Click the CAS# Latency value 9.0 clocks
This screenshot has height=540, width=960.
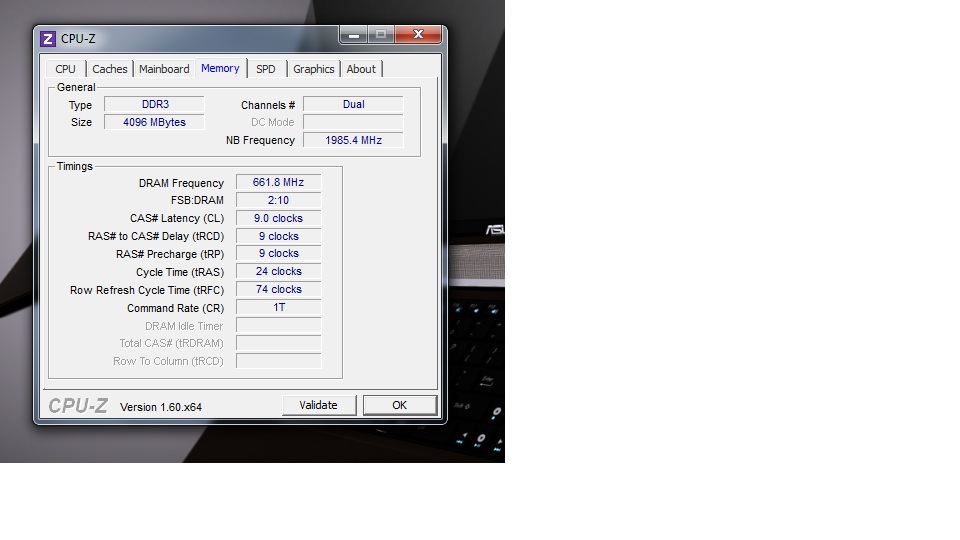(279, 219)
